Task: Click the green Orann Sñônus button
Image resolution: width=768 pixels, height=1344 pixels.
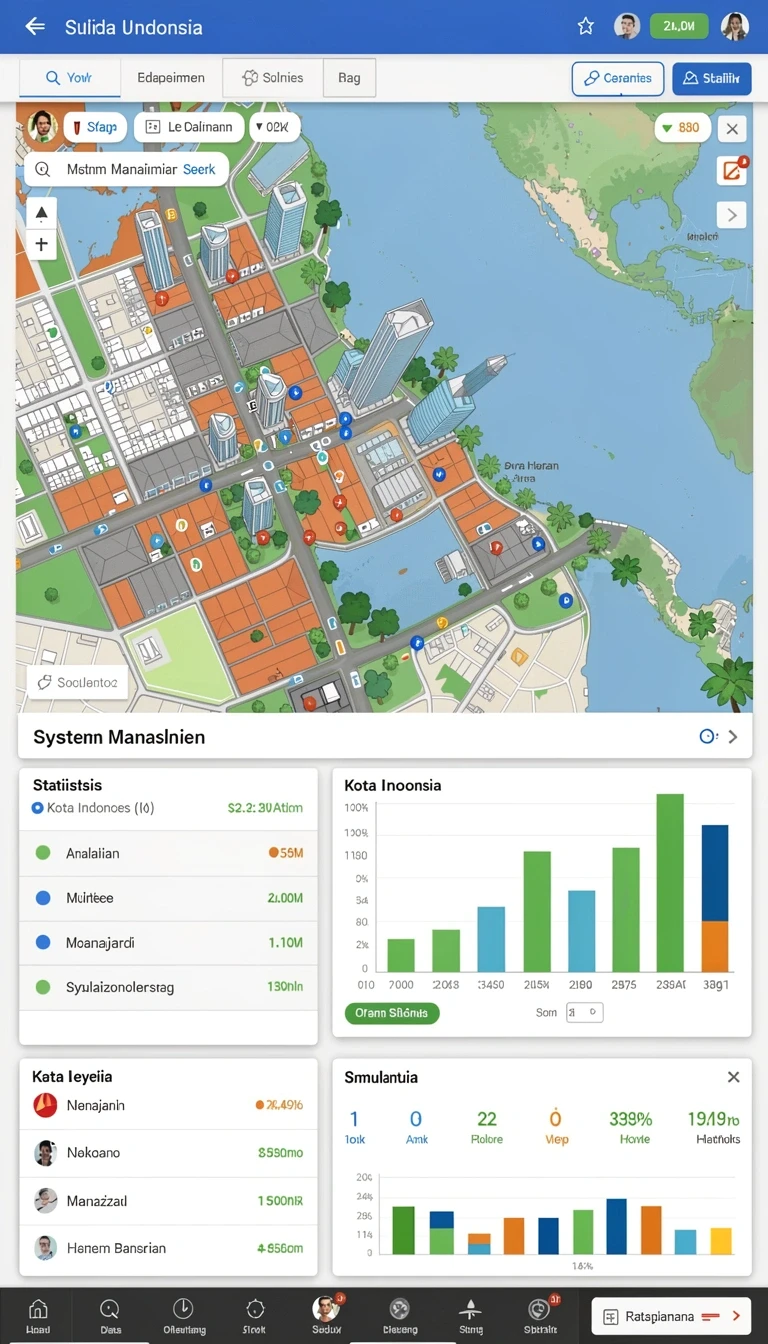Action: [x=392, y=1013]
